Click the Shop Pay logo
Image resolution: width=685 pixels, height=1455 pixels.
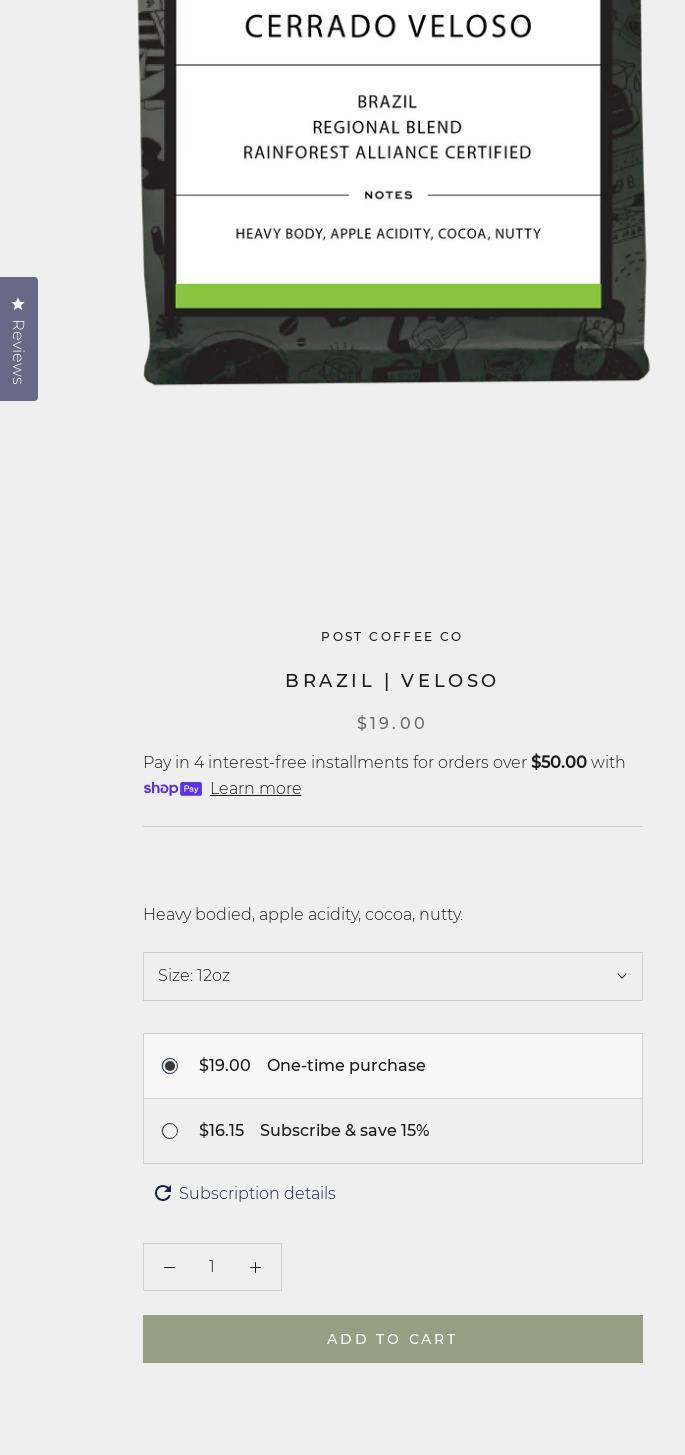(173, 789)
